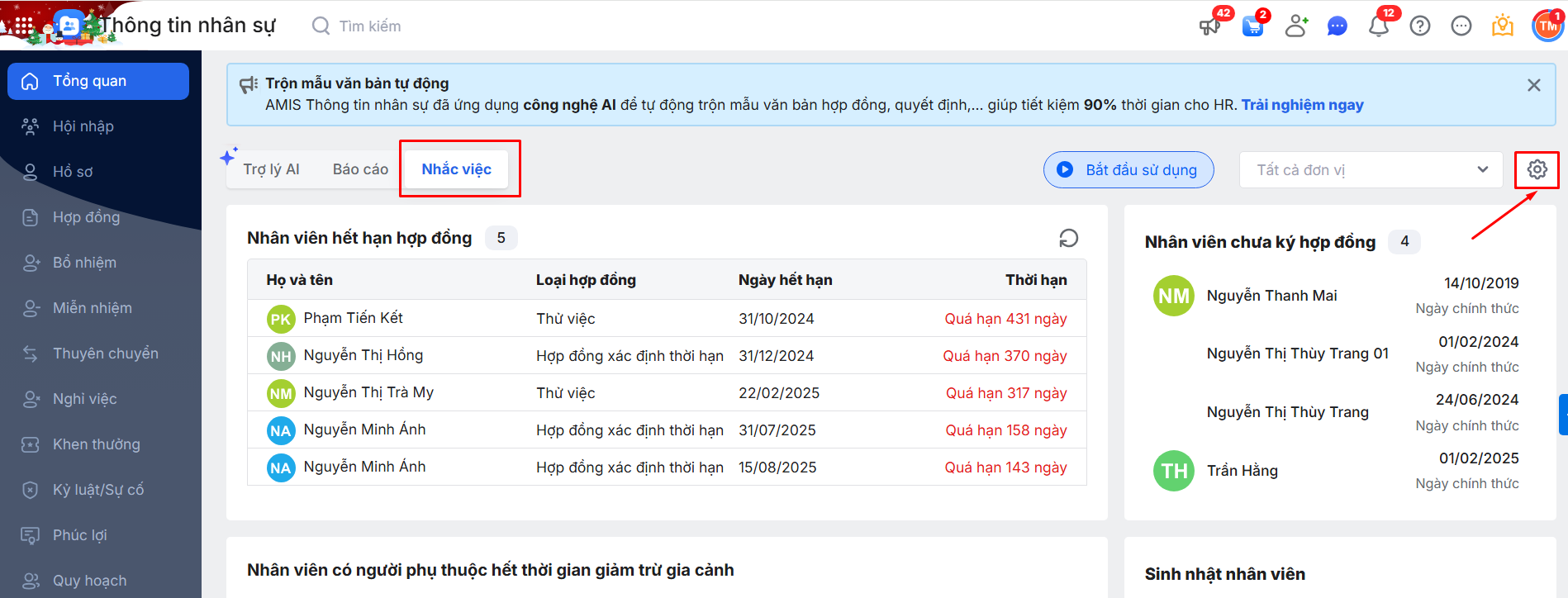This screenshot has height=598, width=1568.
Task: Click the 'Tìm kiếm' search field
Action: point(370,26)
